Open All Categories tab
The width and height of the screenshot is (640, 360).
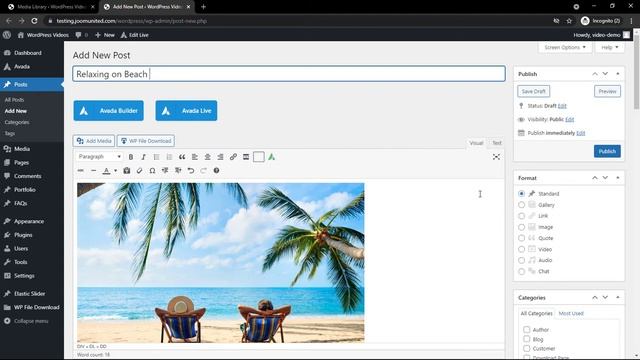point(536,313)
